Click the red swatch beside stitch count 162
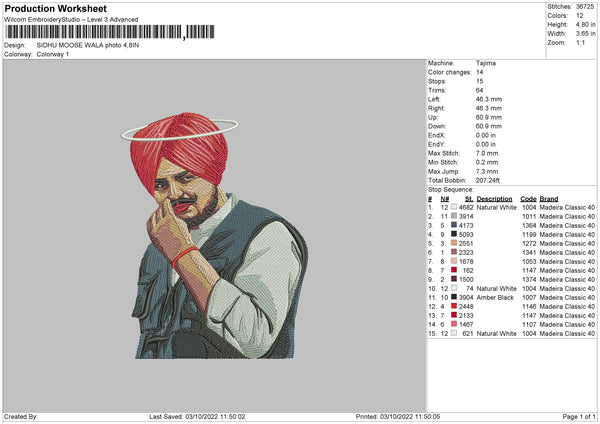Screen dimensions: 600x424 click(x=454, y=270)
